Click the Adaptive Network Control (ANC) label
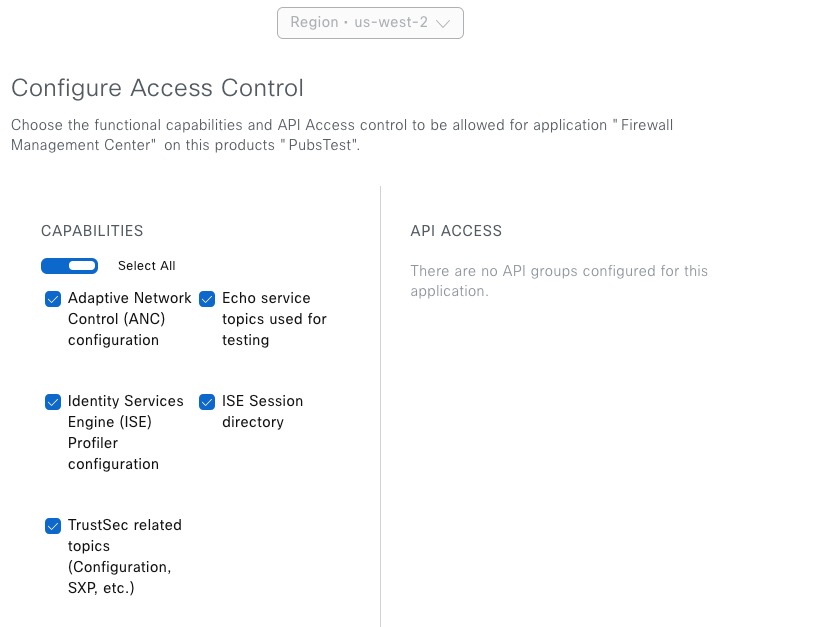Screen dimensions: 818x627 click(x=129, y=319)
